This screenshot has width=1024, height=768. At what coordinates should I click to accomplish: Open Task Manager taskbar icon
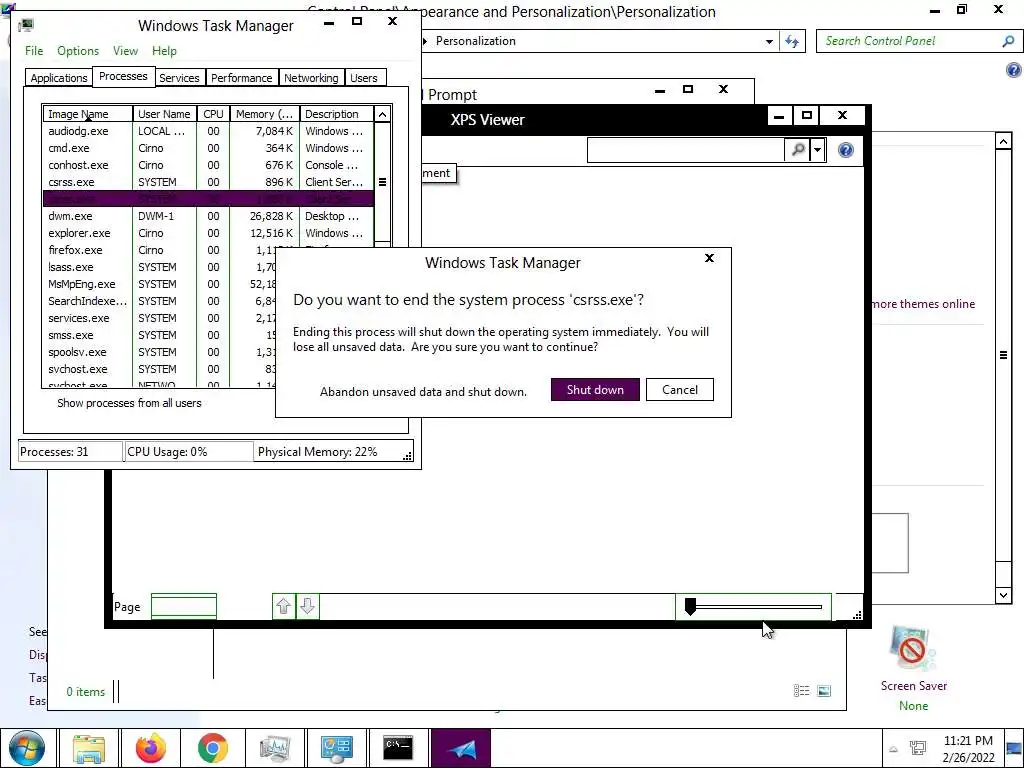coord(275,748)
